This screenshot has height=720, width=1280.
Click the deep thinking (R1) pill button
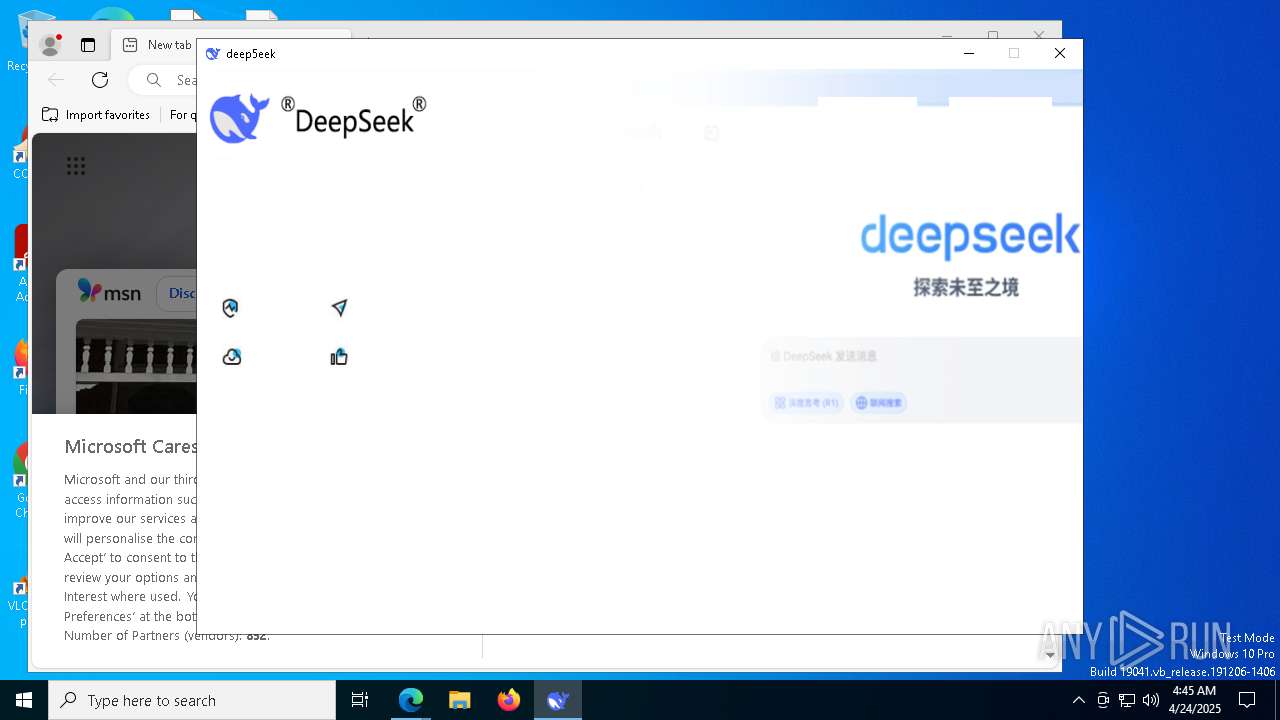tap(806, 403)
